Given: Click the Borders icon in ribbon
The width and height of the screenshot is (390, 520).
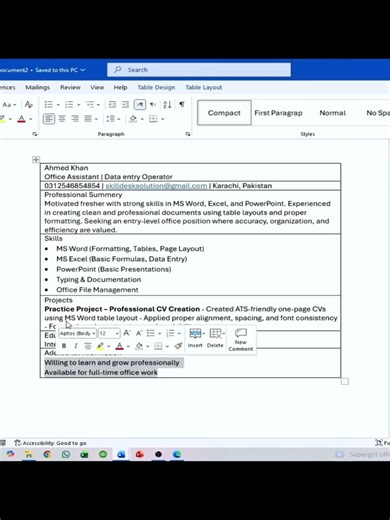Looking at the screenshot, I should pos(153,119).
